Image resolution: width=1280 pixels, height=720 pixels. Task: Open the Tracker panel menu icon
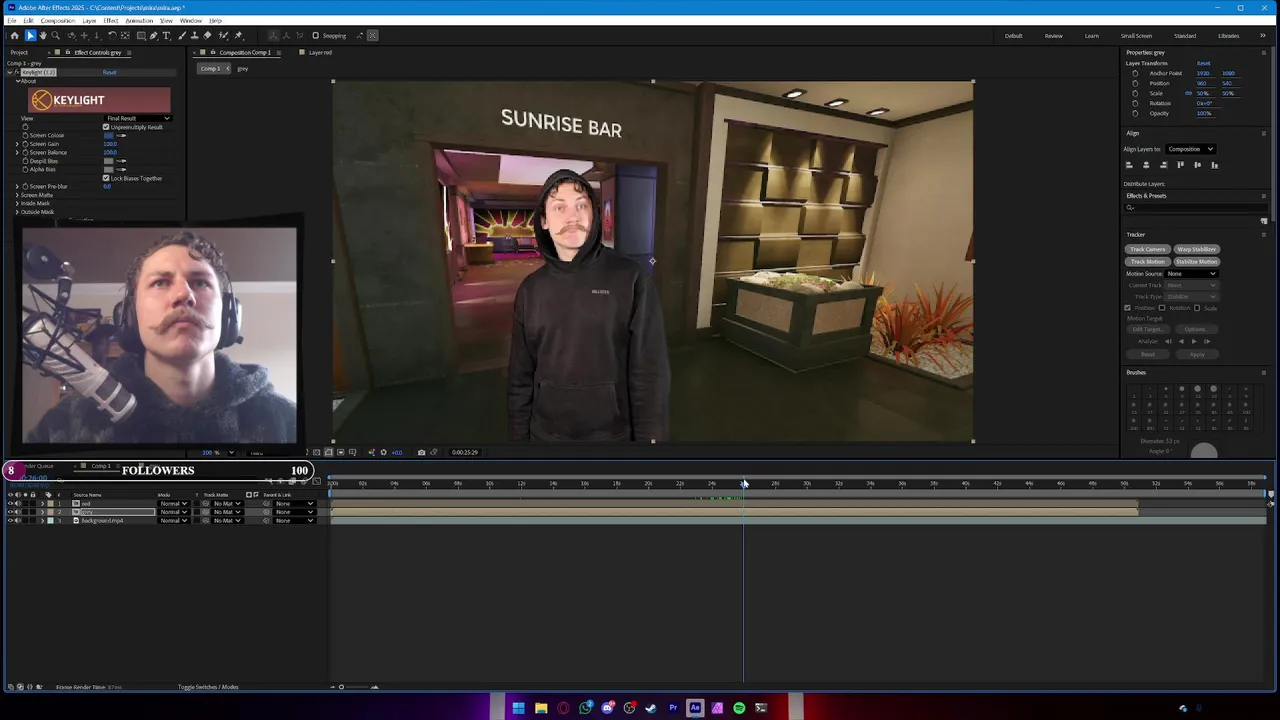[x=1263, y=235]
